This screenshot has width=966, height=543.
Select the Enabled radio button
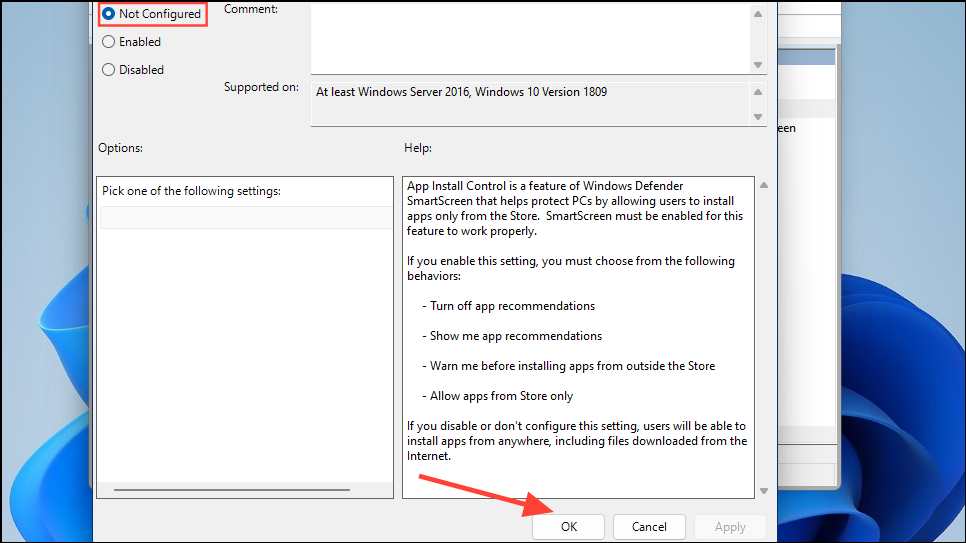coord(108,41)
